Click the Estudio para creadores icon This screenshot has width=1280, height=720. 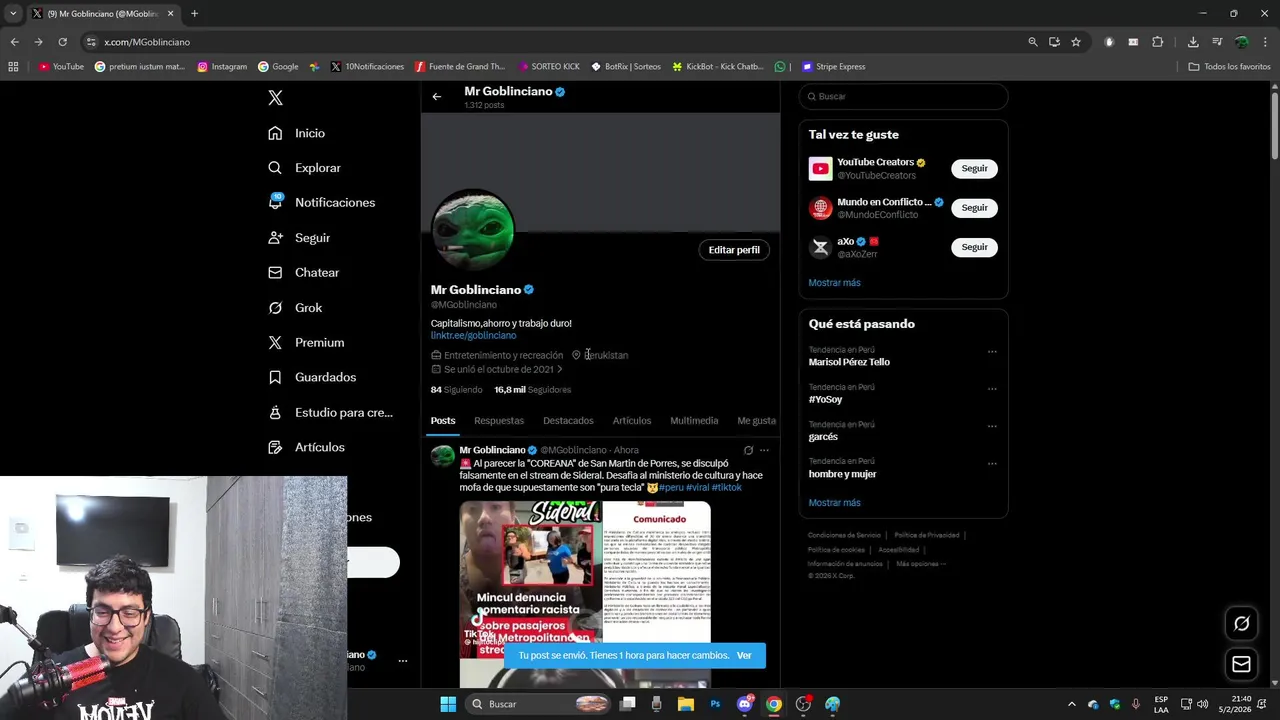click(x=275, y=412)
